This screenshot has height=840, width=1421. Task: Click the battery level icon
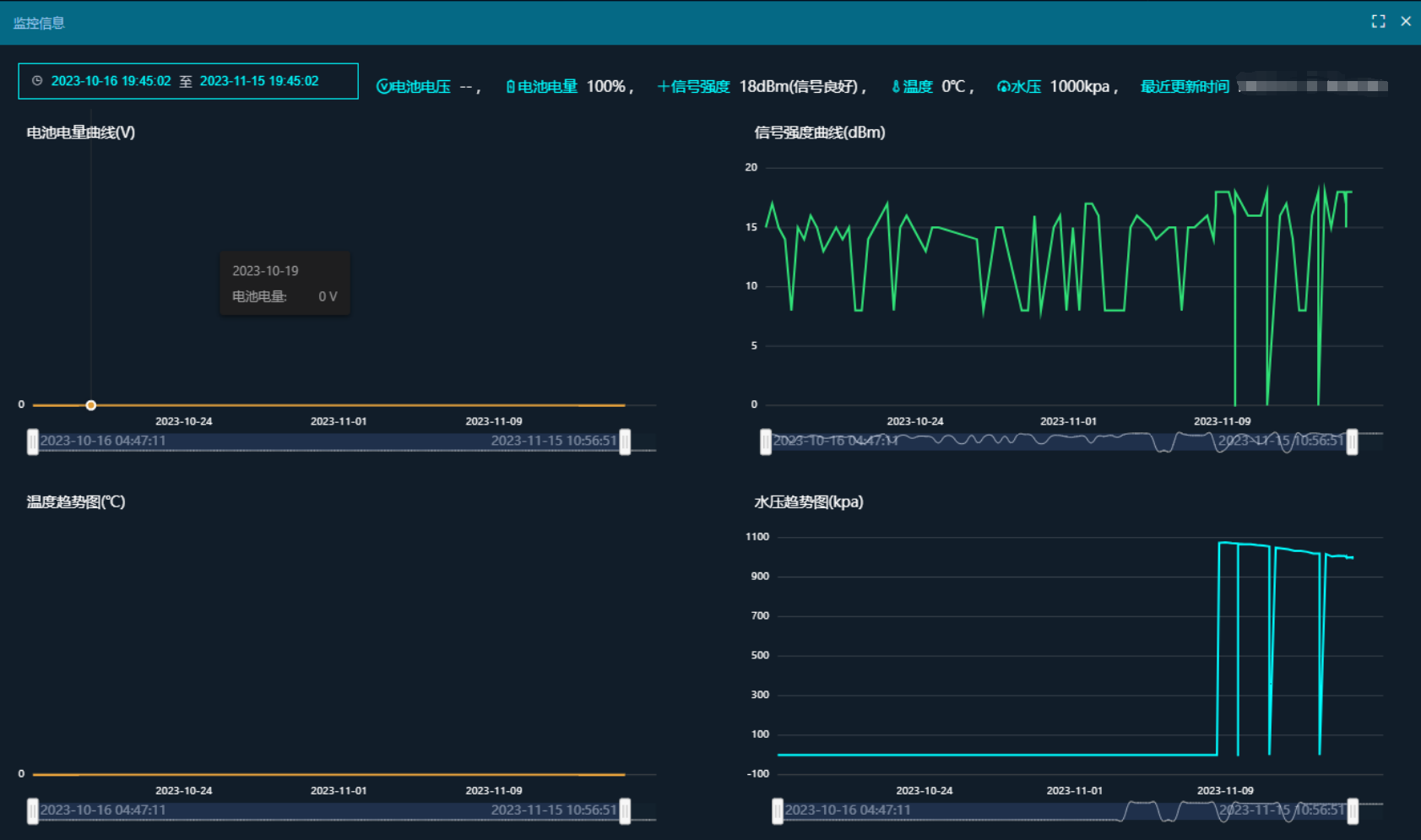[x=510, y=86]
